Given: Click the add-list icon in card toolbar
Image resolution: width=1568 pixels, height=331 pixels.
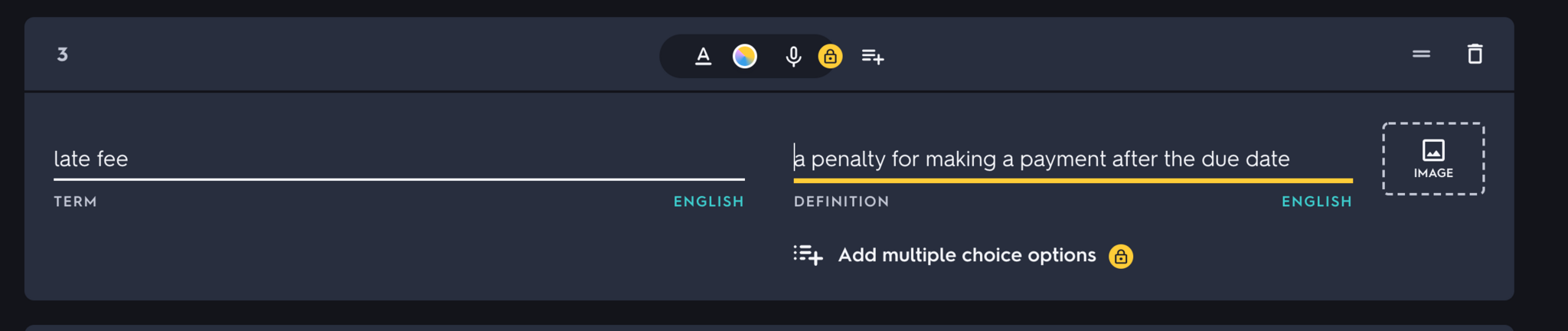Looking at the screenshot, I should [873, 56].
